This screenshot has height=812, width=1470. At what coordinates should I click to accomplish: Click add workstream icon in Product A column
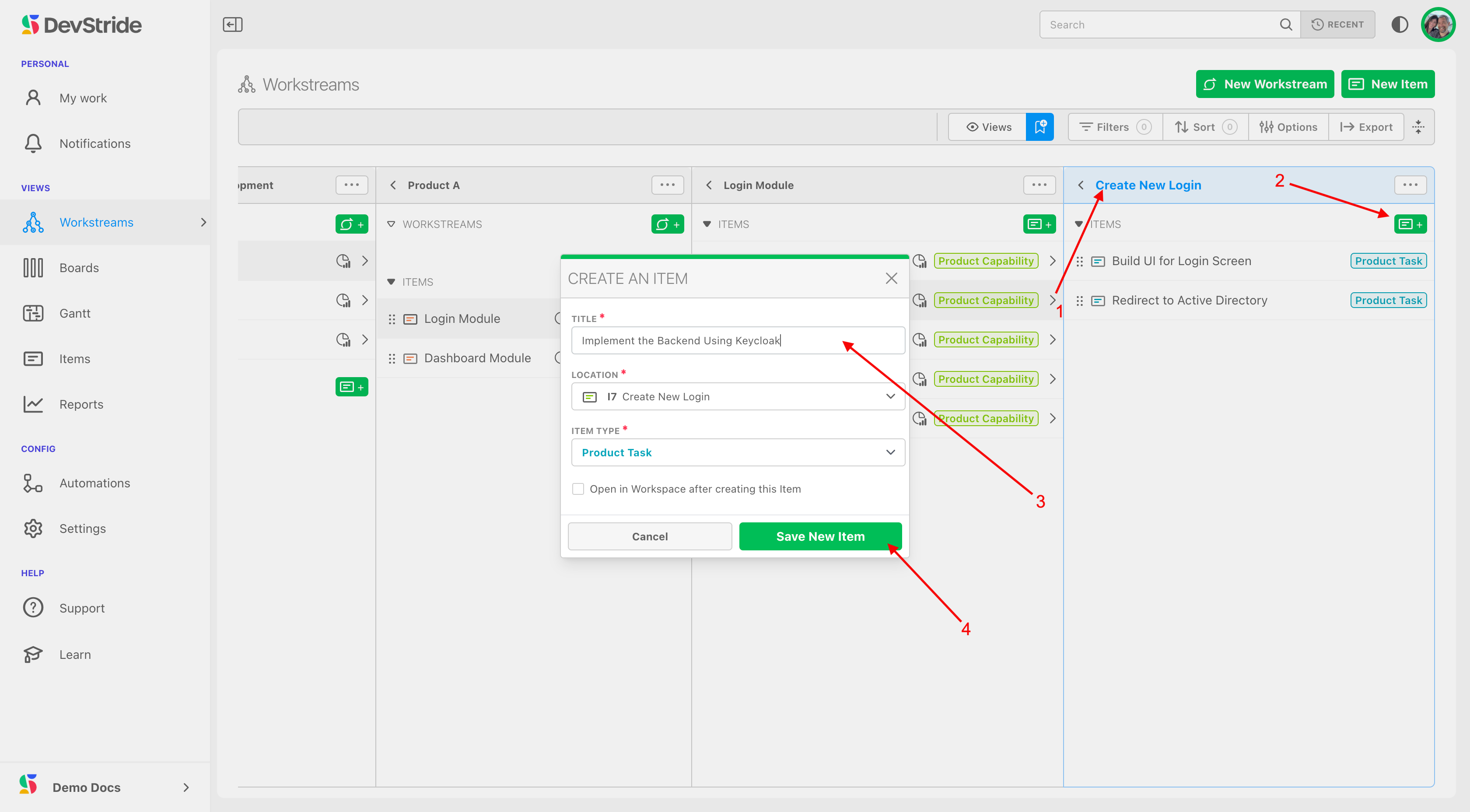[x=667, y=224]
